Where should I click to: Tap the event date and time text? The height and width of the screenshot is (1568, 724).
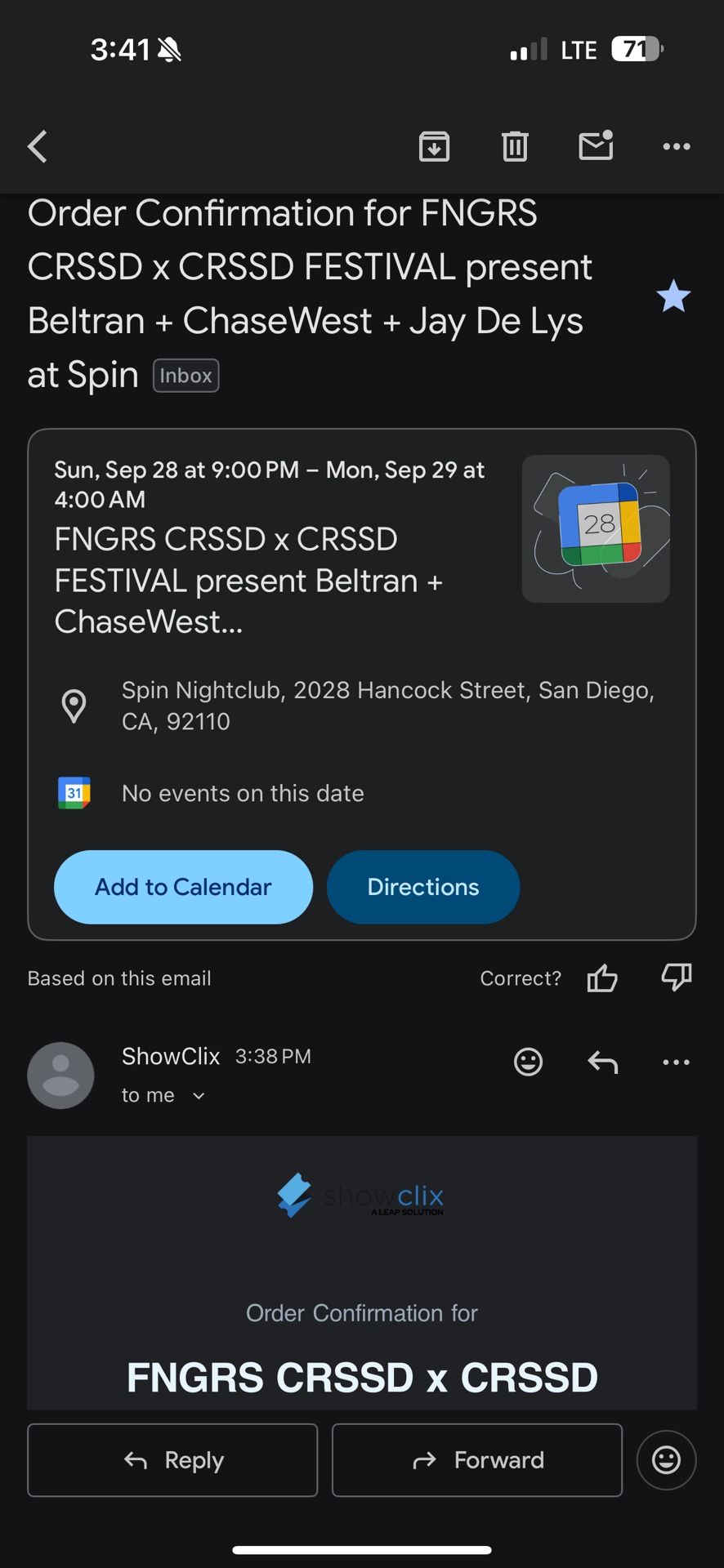pos(270,484)
